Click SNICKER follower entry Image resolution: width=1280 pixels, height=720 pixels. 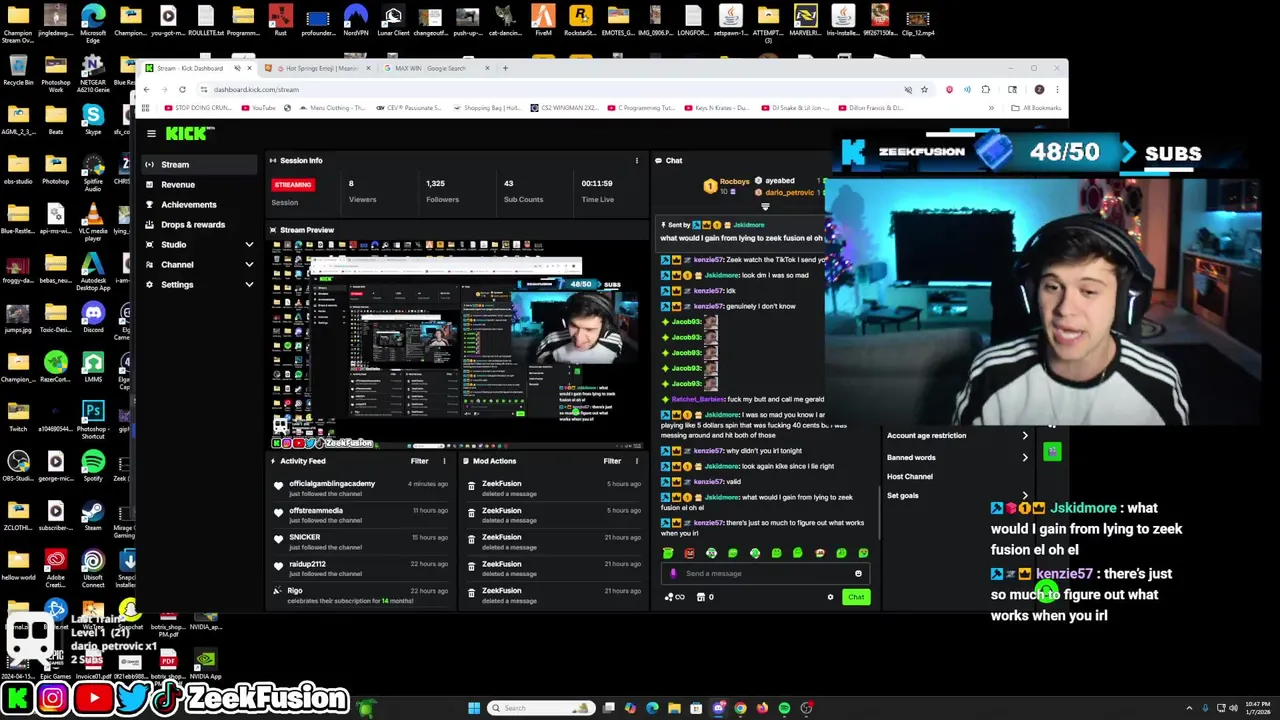tap(305, 538)
